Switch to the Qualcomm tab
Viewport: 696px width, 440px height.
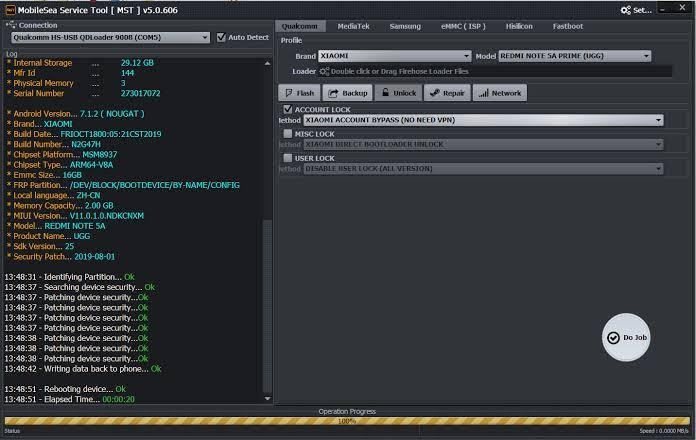(x=300, y=26)
